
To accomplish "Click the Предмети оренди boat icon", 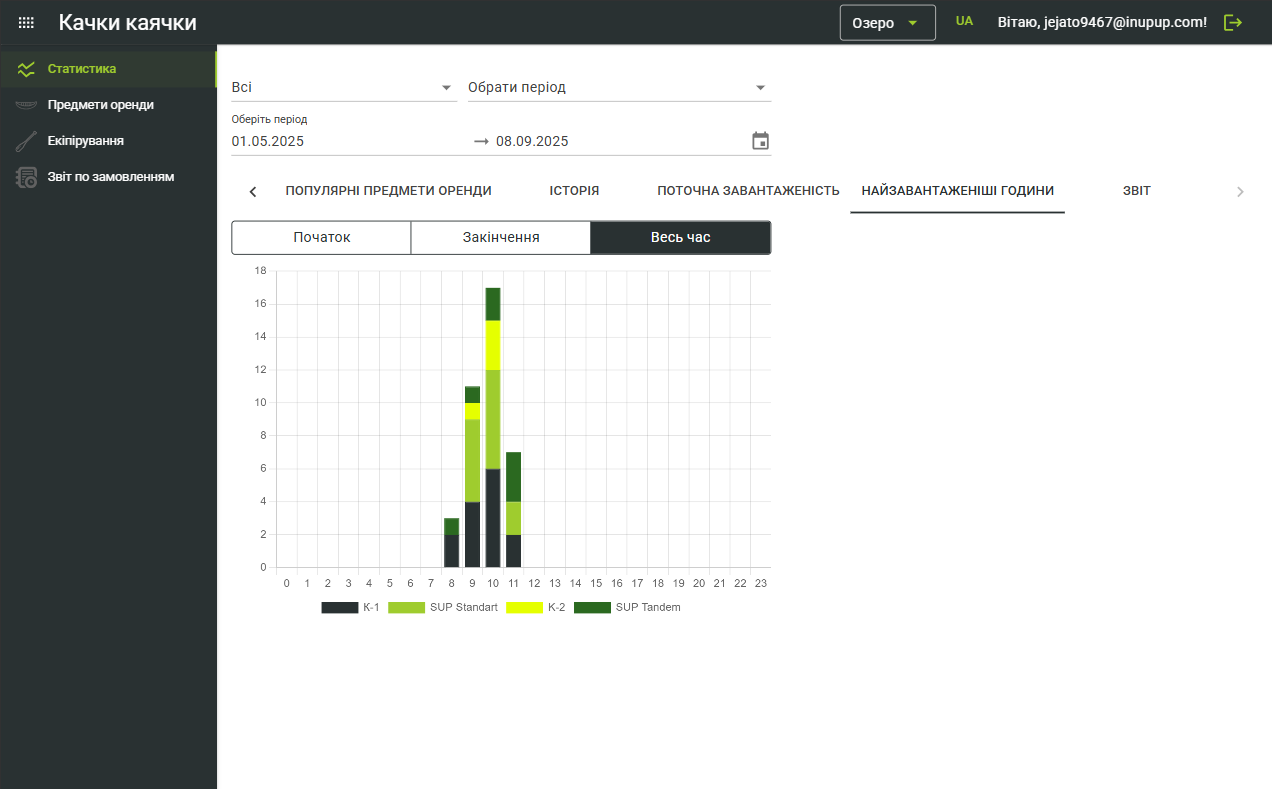I will tap(26, 105).
